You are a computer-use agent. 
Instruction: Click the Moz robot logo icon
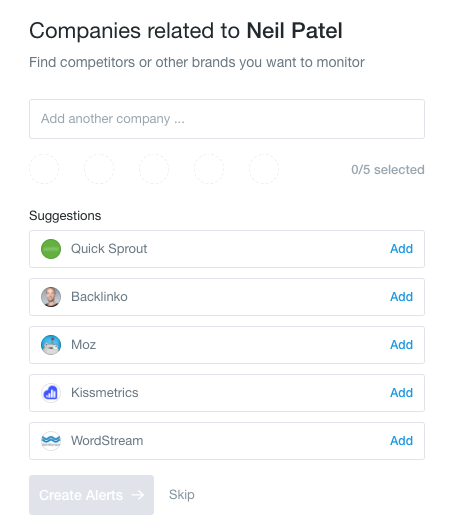(x=51, y=345)
